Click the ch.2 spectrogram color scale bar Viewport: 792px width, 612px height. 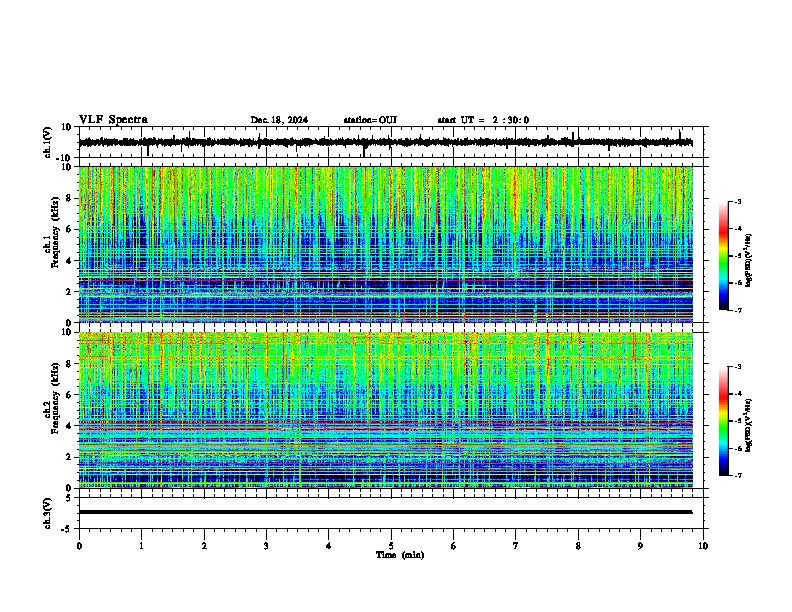click(724, 421)
